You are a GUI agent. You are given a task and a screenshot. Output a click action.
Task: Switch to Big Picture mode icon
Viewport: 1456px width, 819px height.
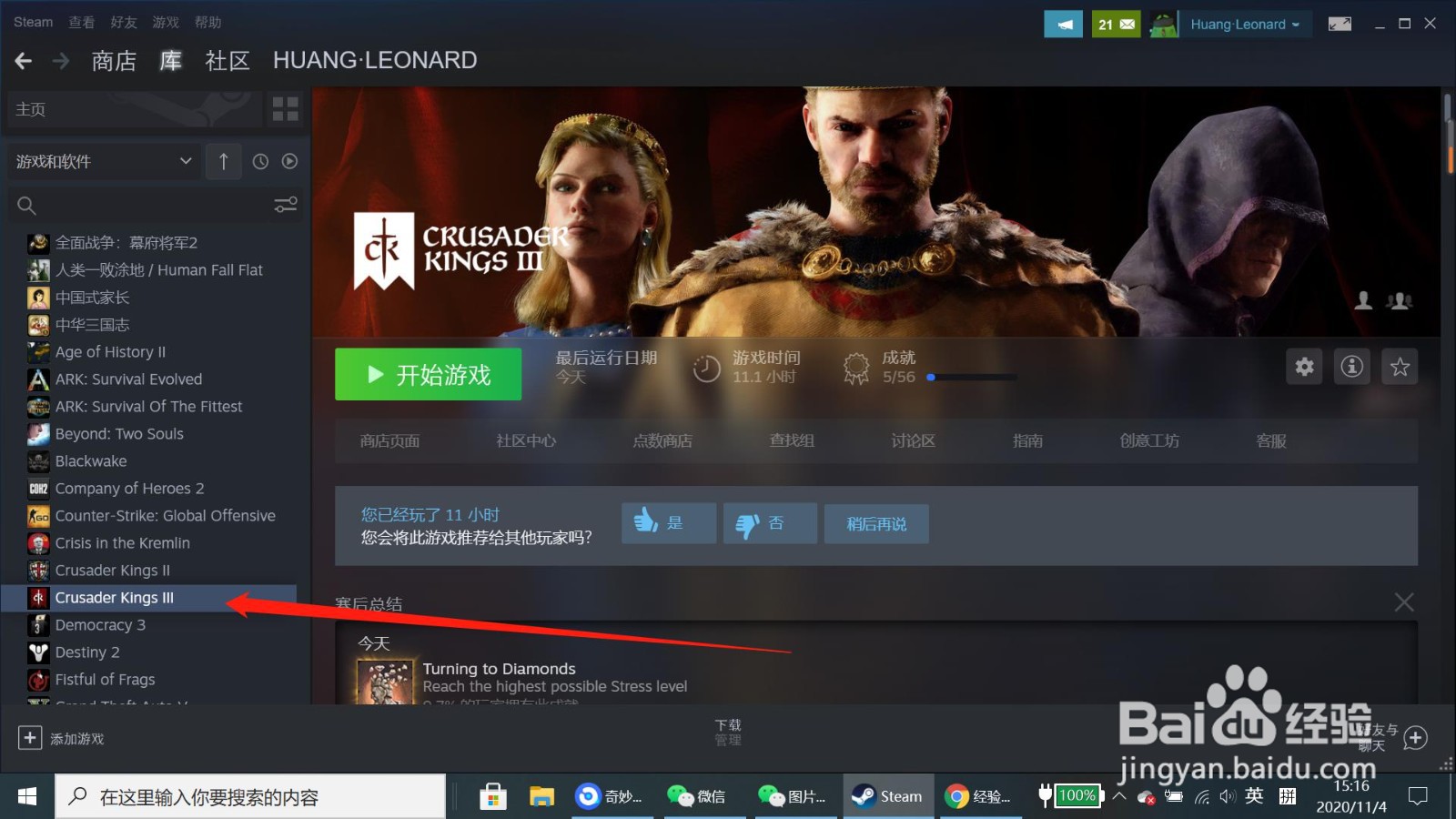pos(1340,24)
